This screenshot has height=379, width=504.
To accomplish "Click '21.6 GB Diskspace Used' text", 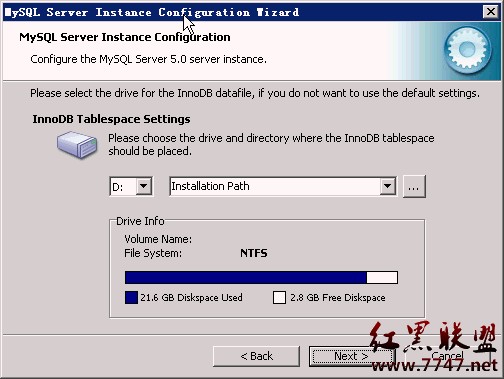I will point(191,297).
